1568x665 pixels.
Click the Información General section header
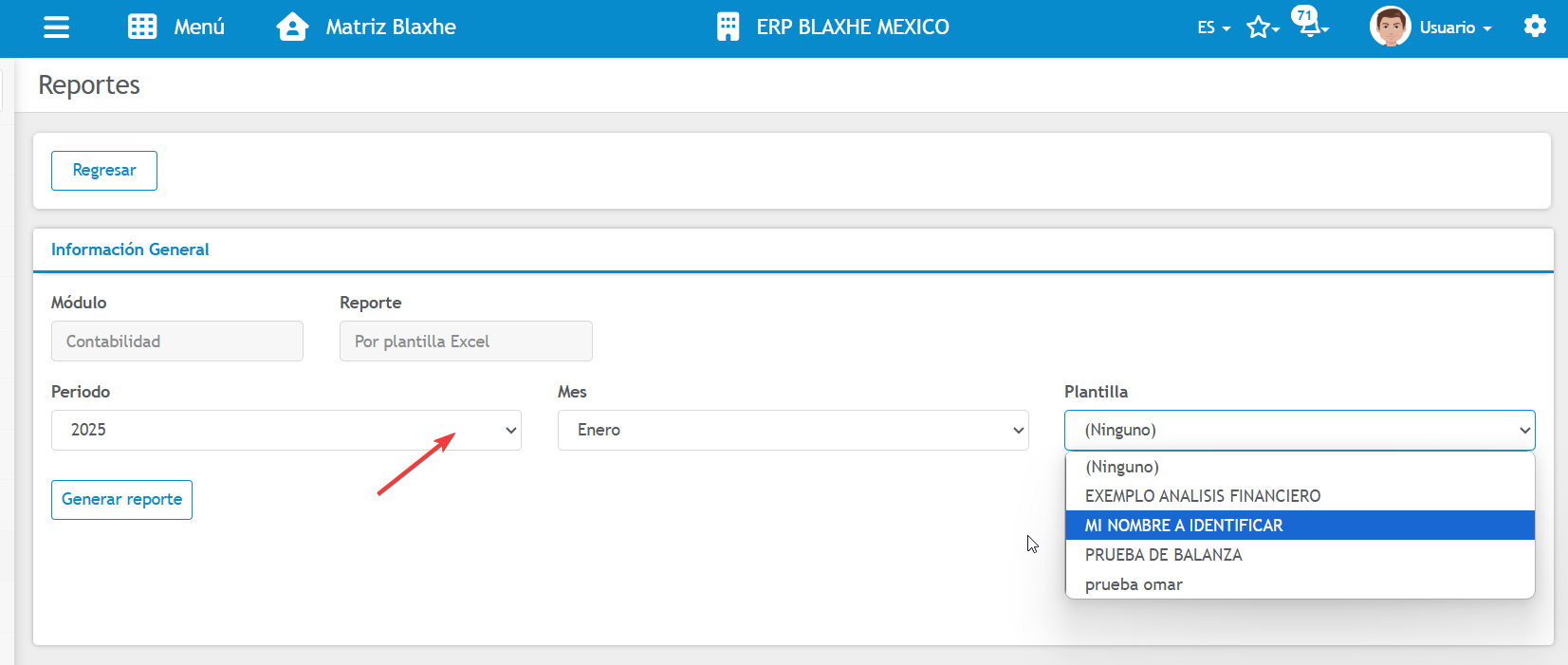(130, 249)
